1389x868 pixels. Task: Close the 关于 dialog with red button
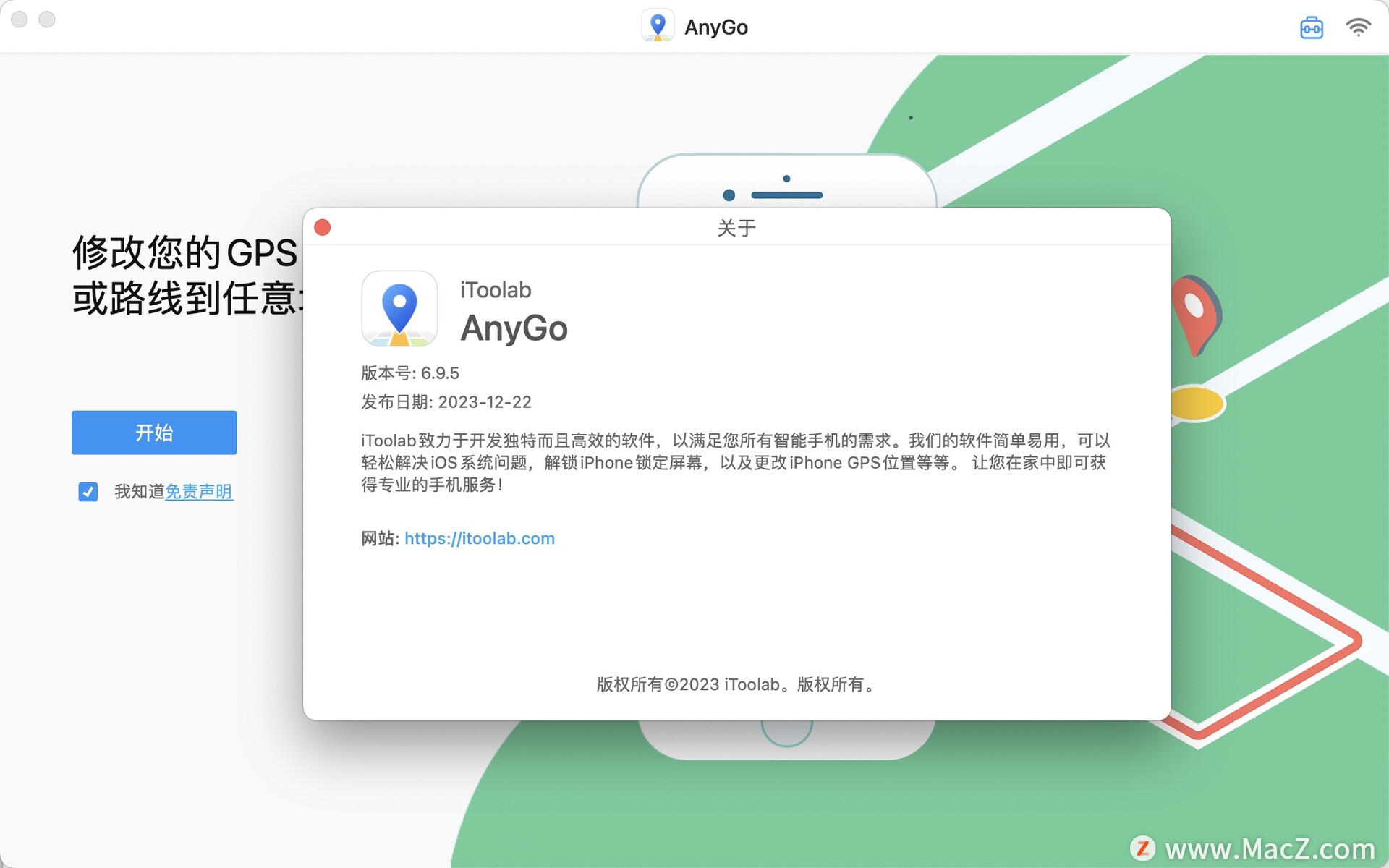[x=323, y=228]
